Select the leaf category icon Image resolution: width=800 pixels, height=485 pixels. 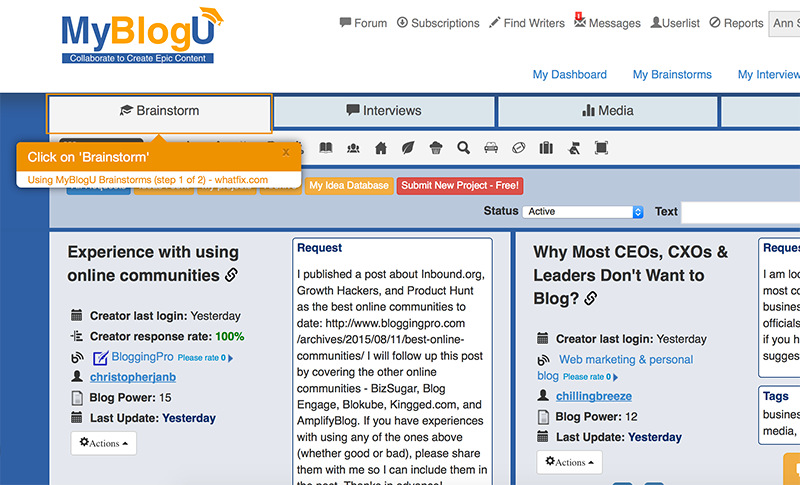point(408,148)
